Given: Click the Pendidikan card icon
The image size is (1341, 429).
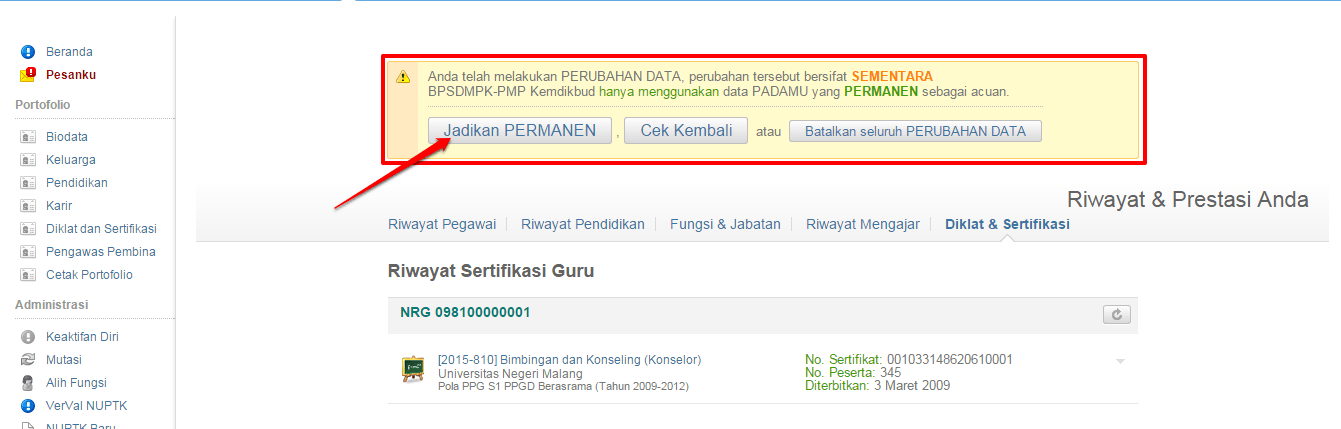Looking at the screenshot, I should 28,183.
